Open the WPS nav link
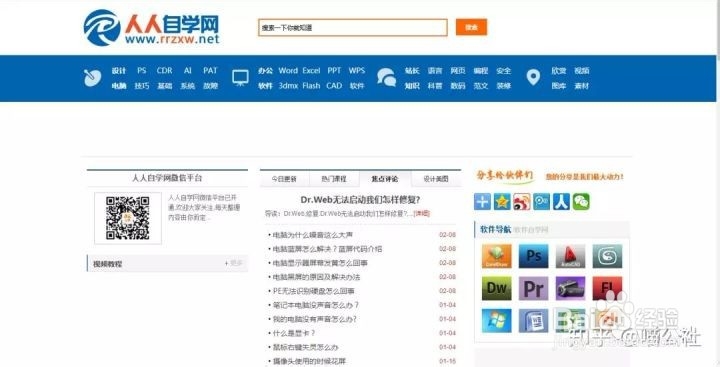Screen dimensions: 720x367 [357, 71]
